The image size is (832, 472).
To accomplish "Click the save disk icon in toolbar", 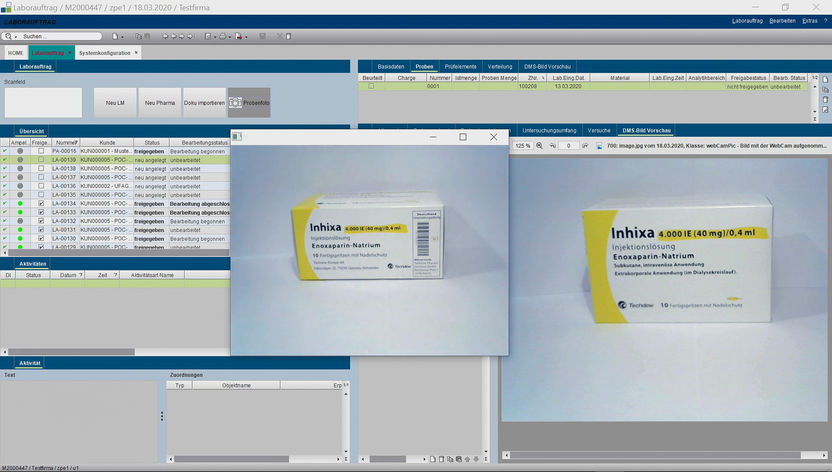I will (262, 37).
